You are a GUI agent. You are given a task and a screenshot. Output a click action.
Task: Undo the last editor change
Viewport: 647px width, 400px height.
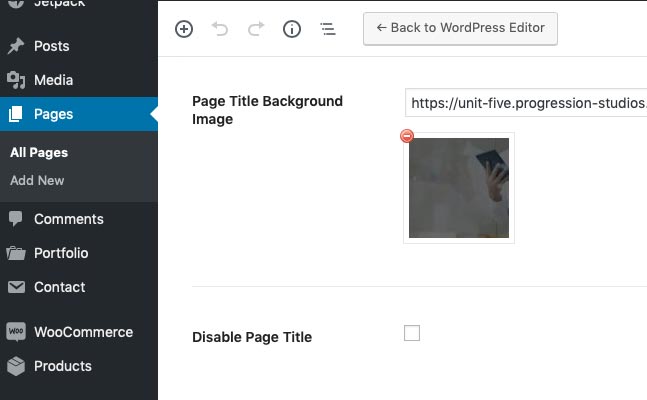coord(220,29)
